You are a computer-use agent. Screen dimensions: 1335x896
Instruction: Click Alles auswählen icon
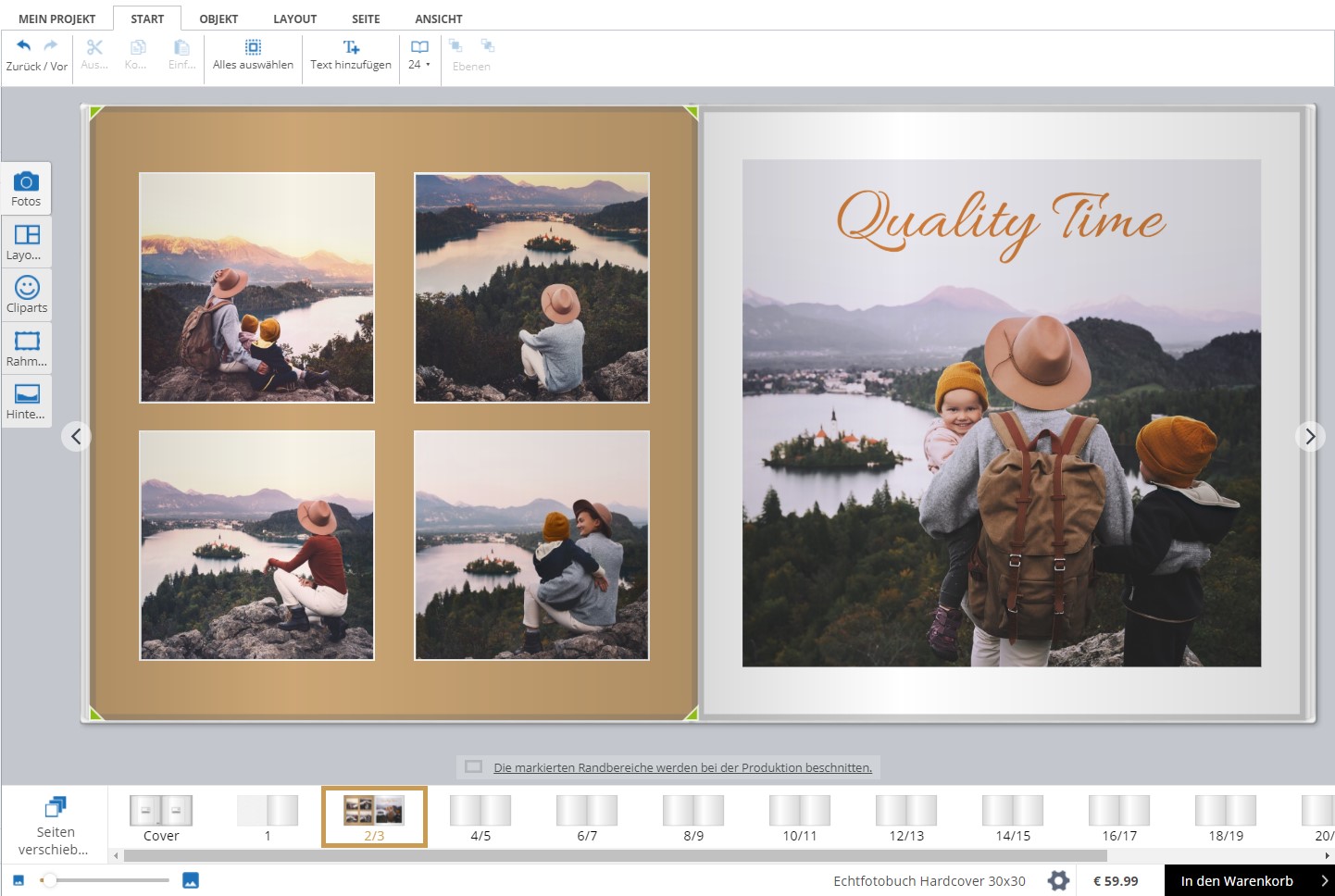pyautogui.click(x=253, y=47)
